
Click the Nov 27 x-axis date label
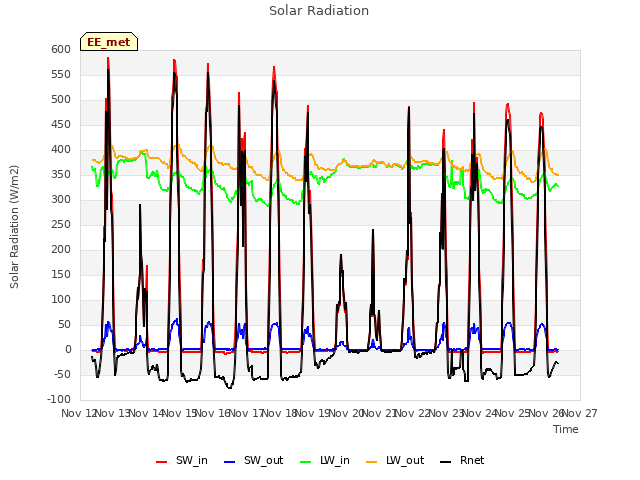[580, 413]
